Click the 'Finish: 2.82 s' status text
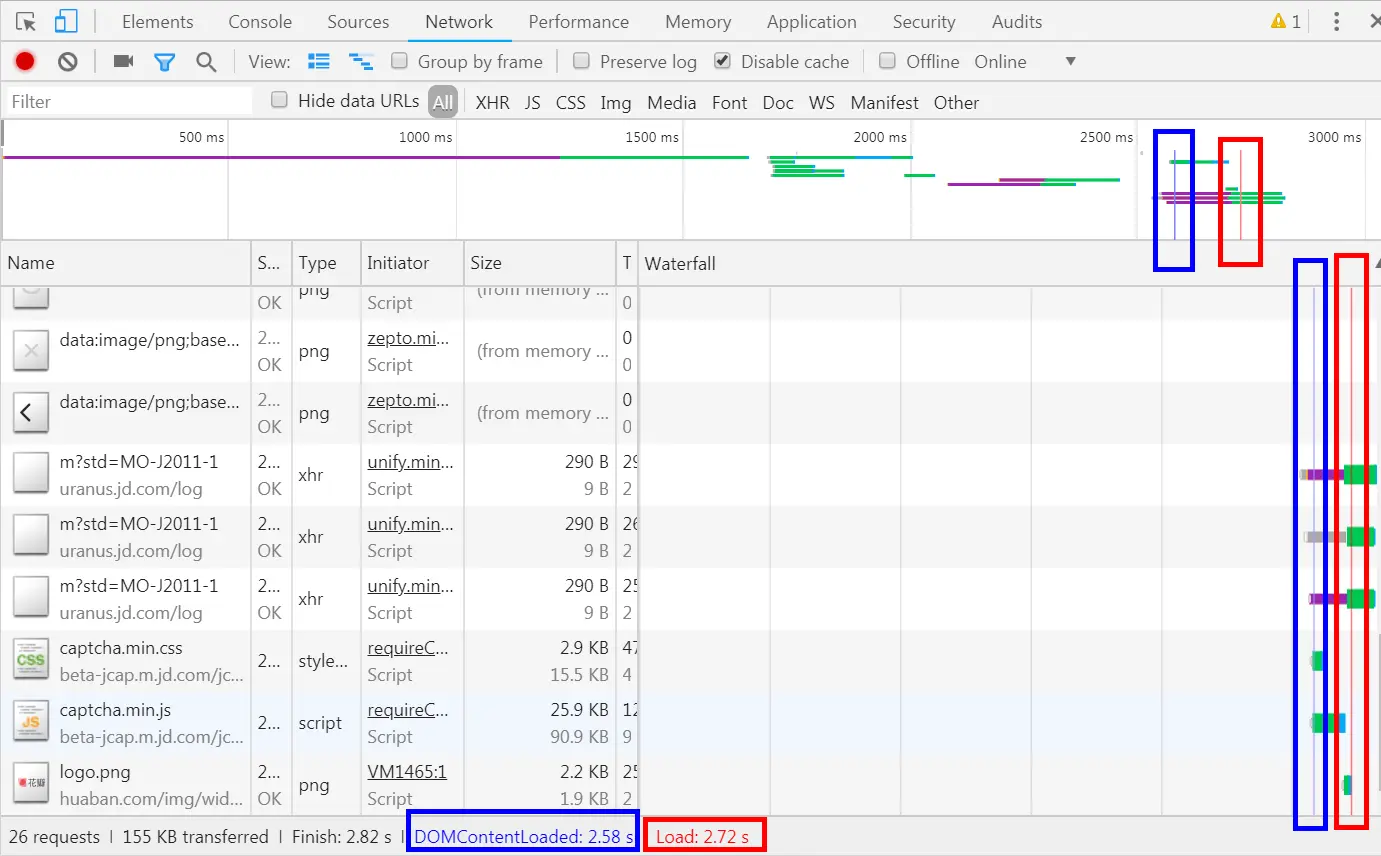1381x856 pixels. pos(342,837)
